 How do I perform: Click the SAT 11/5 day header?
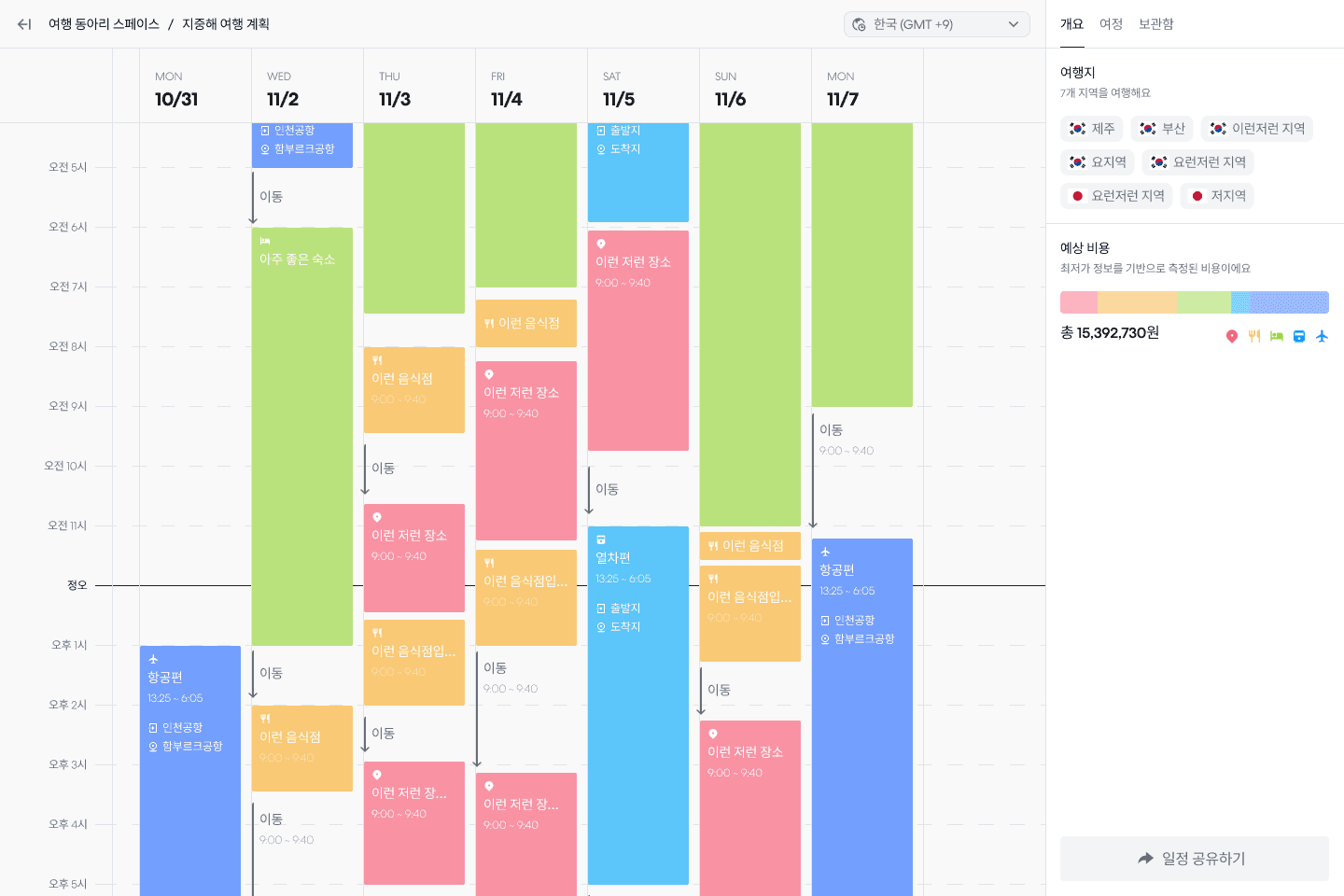pos(643,89)
